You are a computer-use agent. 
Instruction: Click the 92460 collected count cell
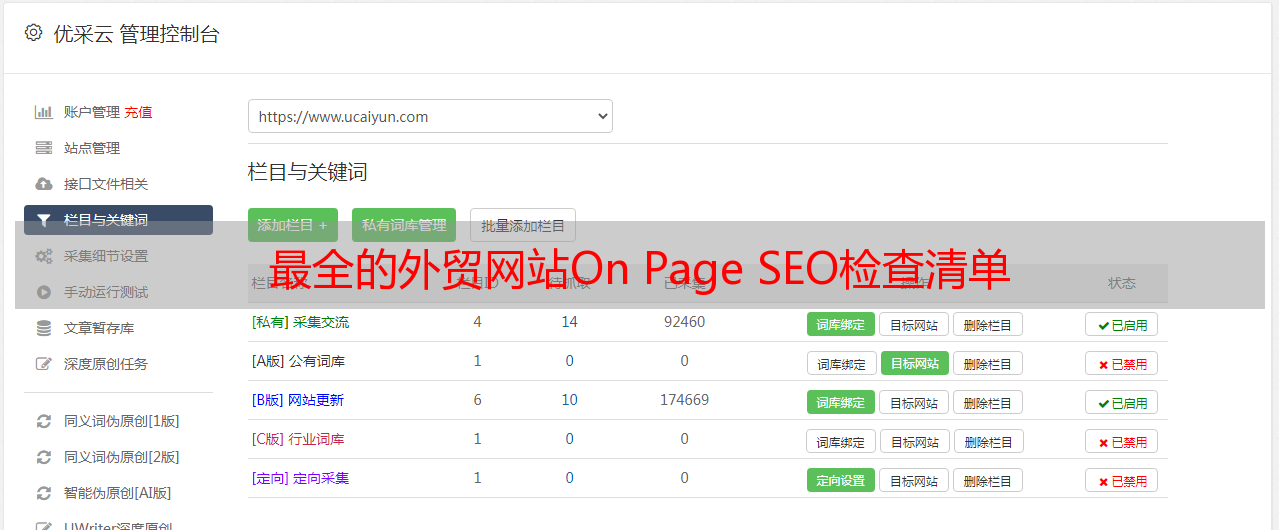point(684,322)
